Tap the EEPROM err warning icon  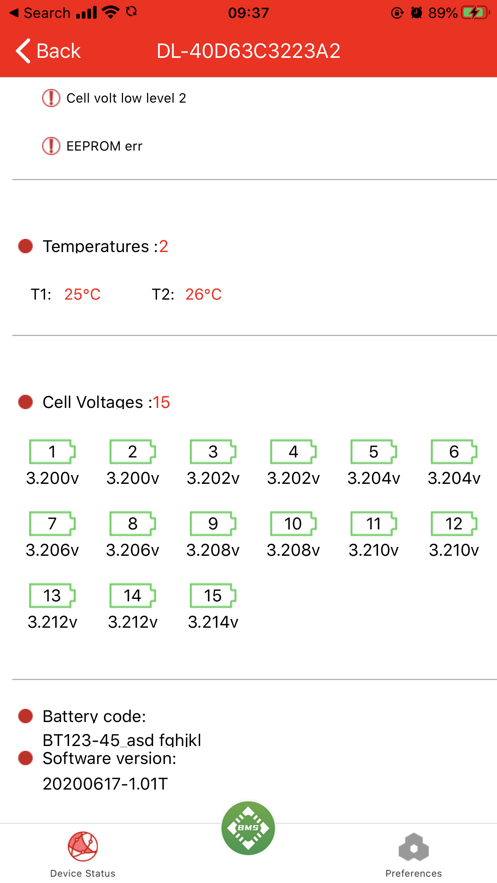coord(51,146)
